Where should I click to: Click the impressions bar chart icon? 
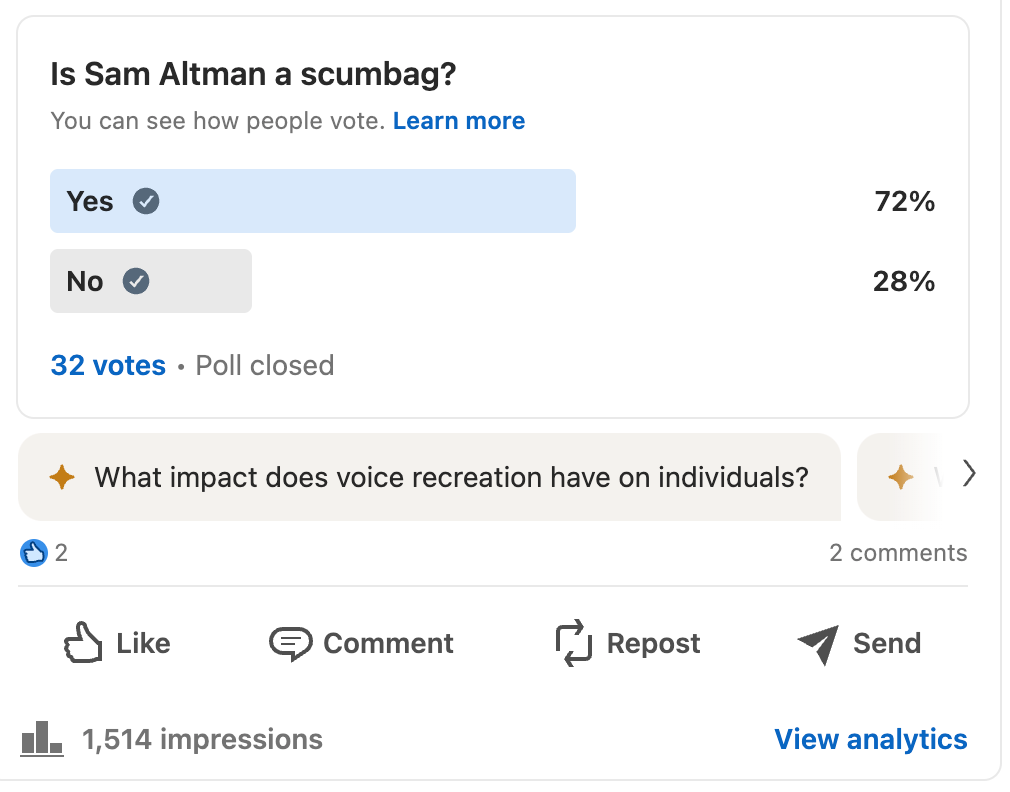(x=42, y=739)
